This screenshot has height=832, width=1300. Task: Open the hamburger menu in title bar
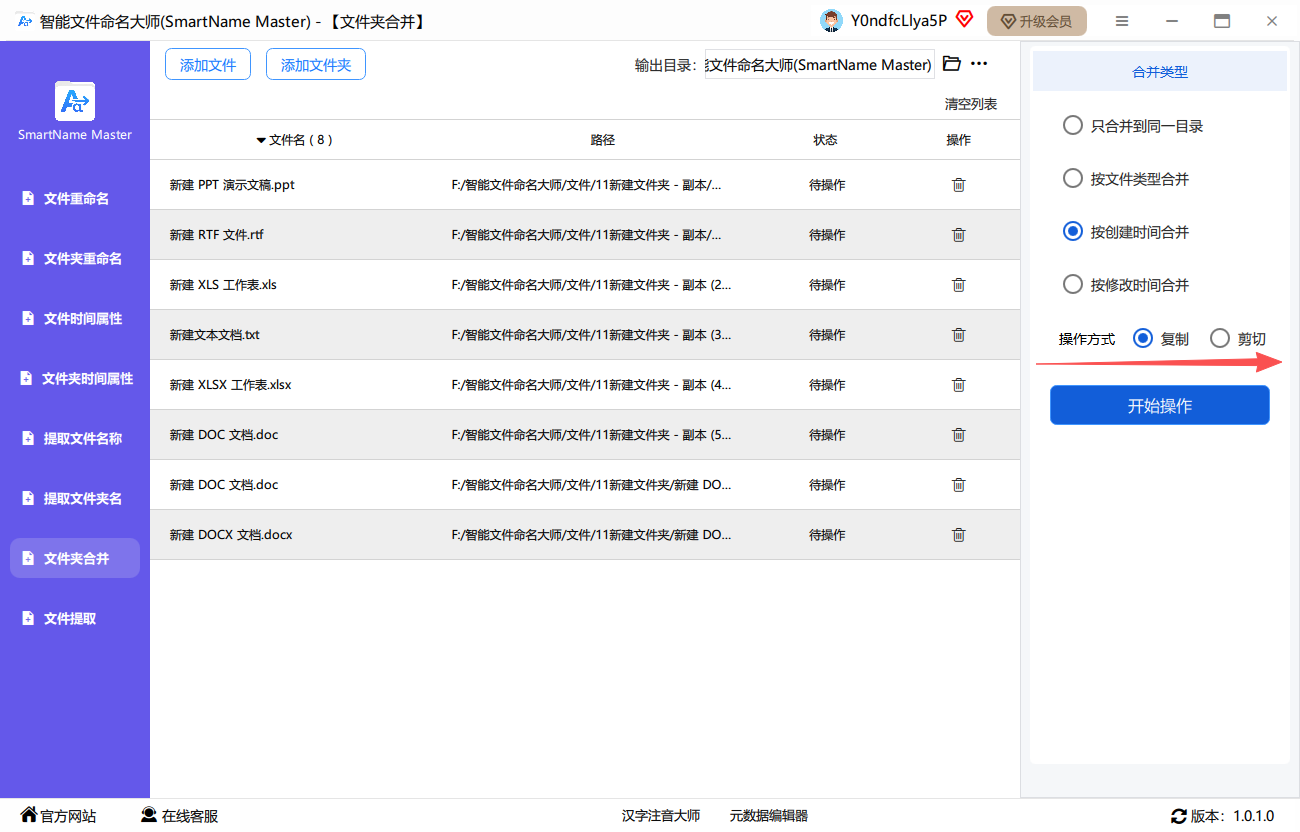tap(1122, 21)
